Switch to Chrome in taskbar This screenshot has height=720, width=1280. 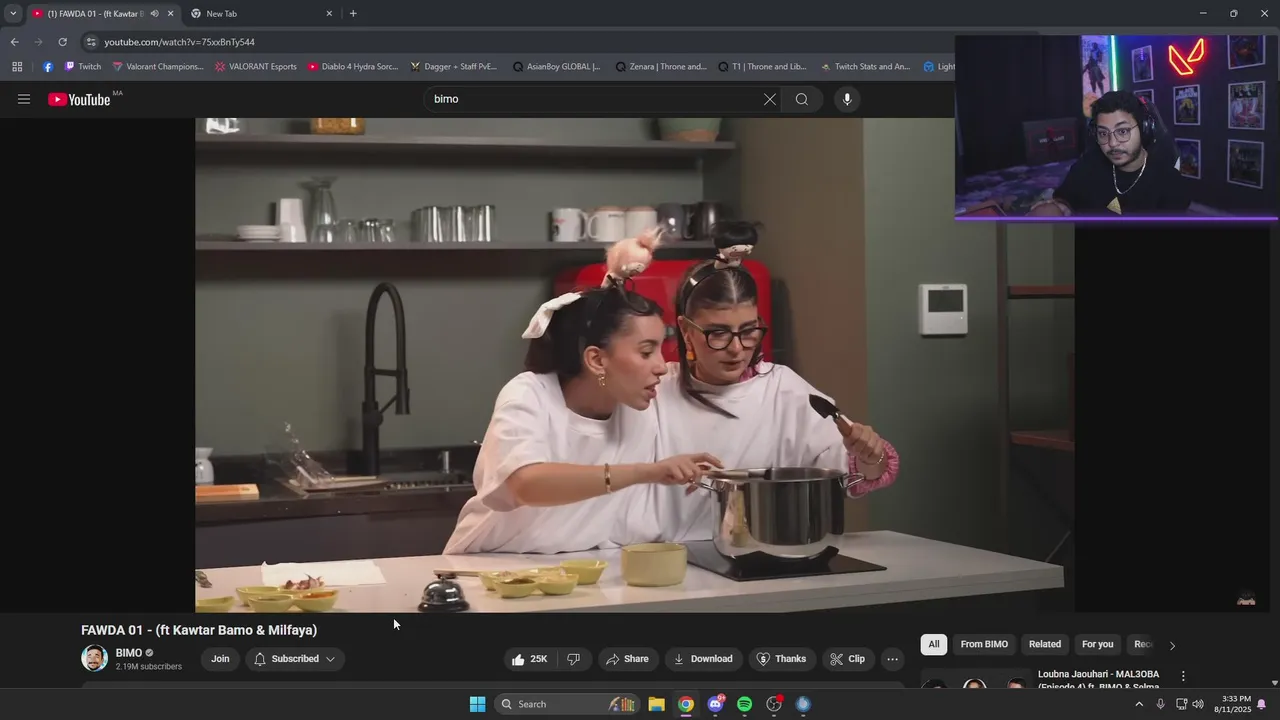[x=686, y=704]
